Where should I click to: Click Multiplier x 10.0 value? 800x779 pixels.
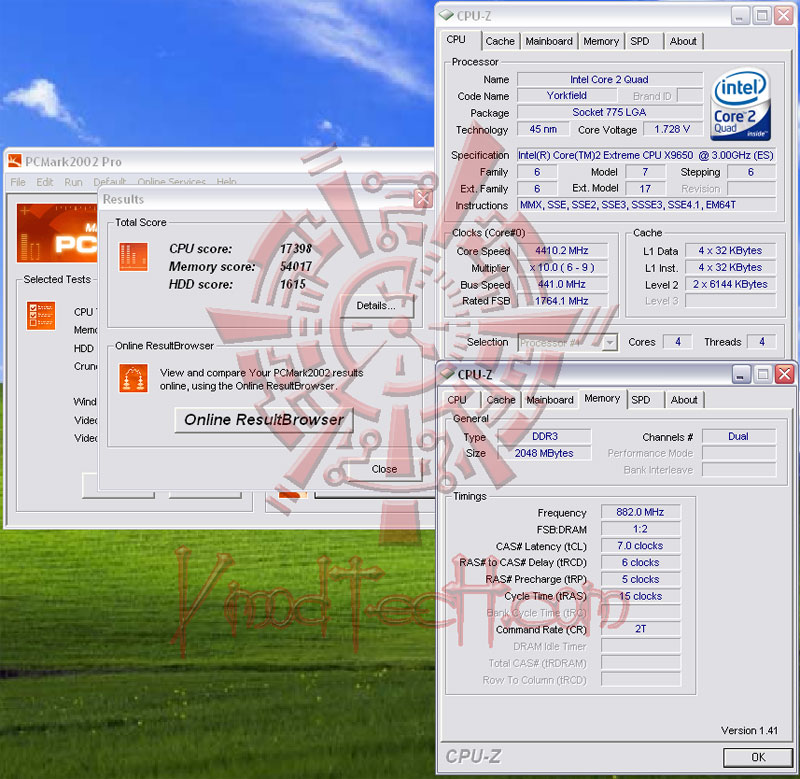(562, 268)
